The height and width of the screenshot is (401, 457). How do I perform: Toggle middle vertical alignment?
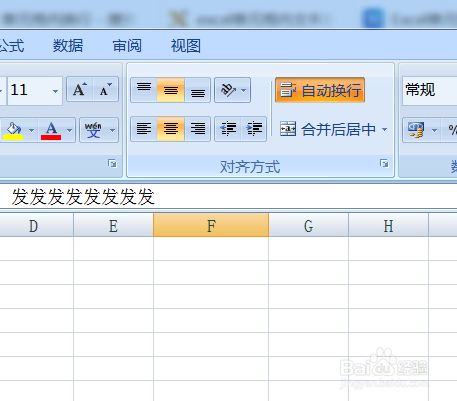tap(170, 90)
